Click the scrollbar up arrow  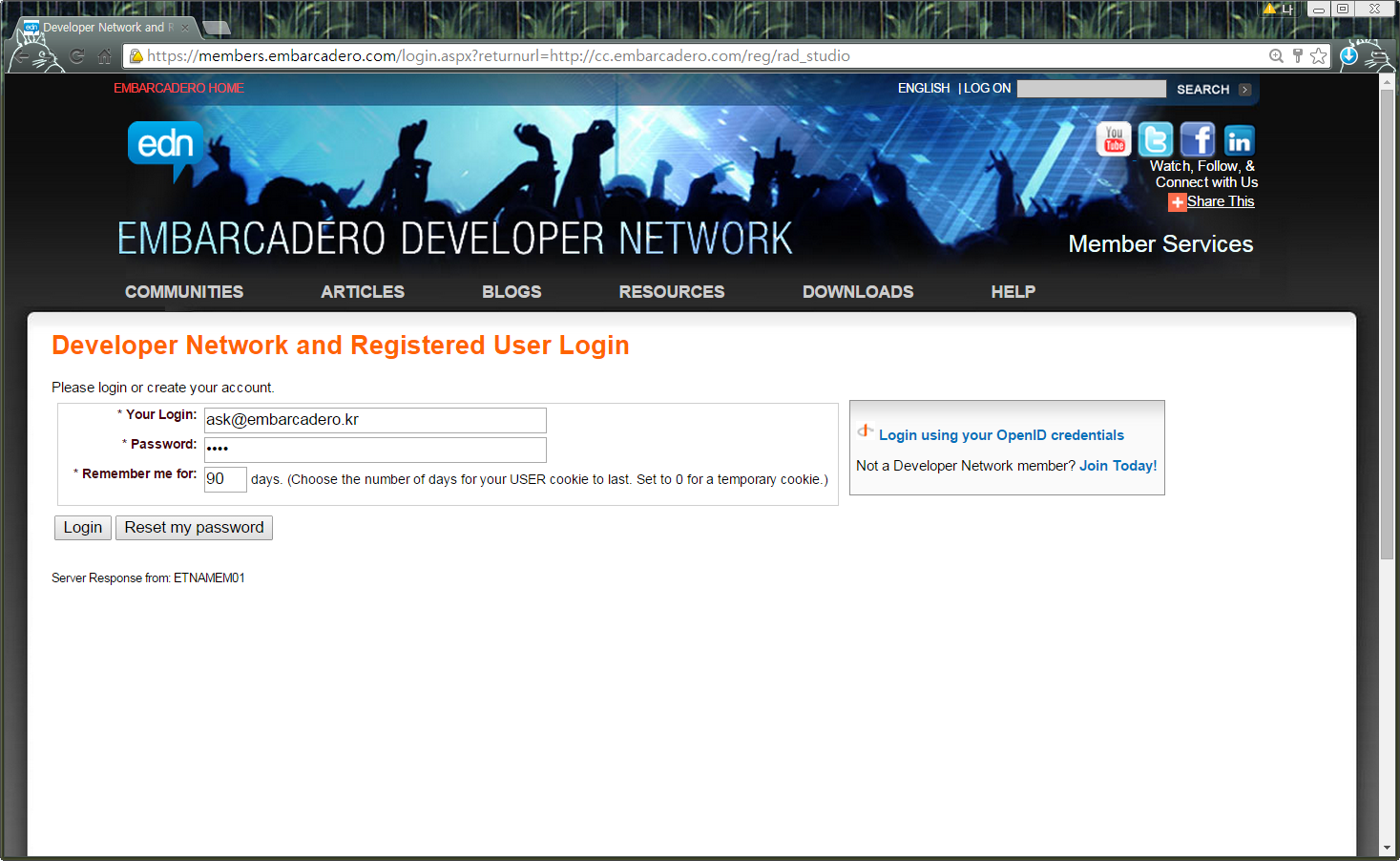point(1388,81)
